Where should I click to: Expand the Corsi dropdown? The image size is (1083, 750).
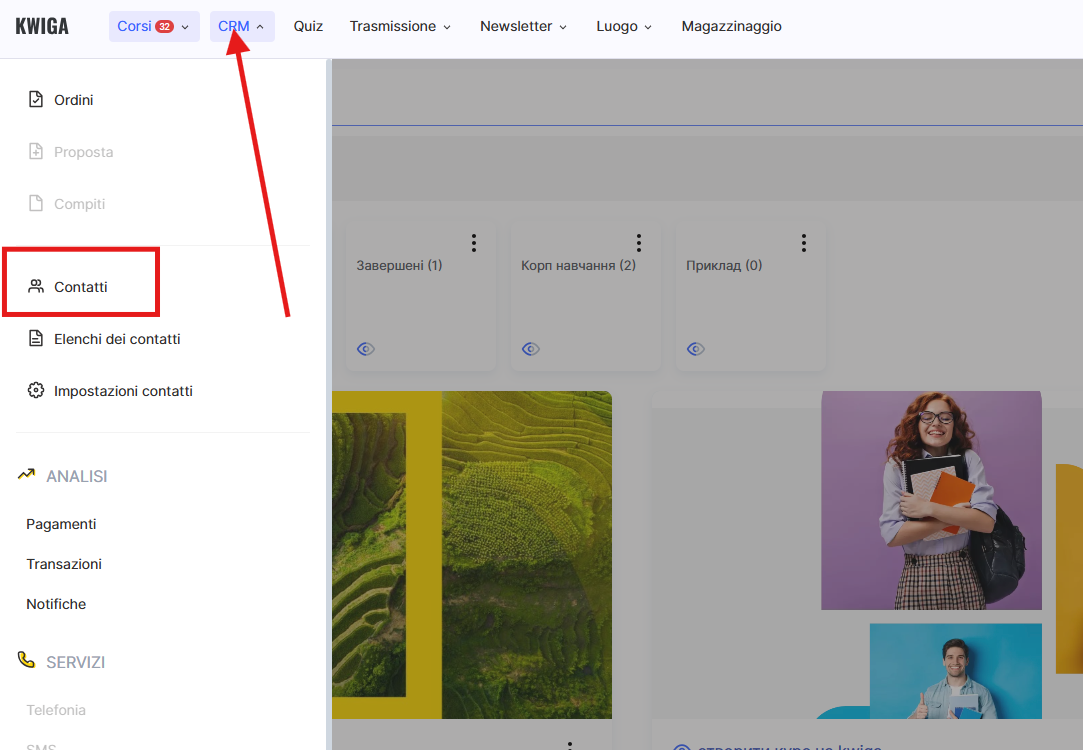pyautogui.click(x=153, y=27)
